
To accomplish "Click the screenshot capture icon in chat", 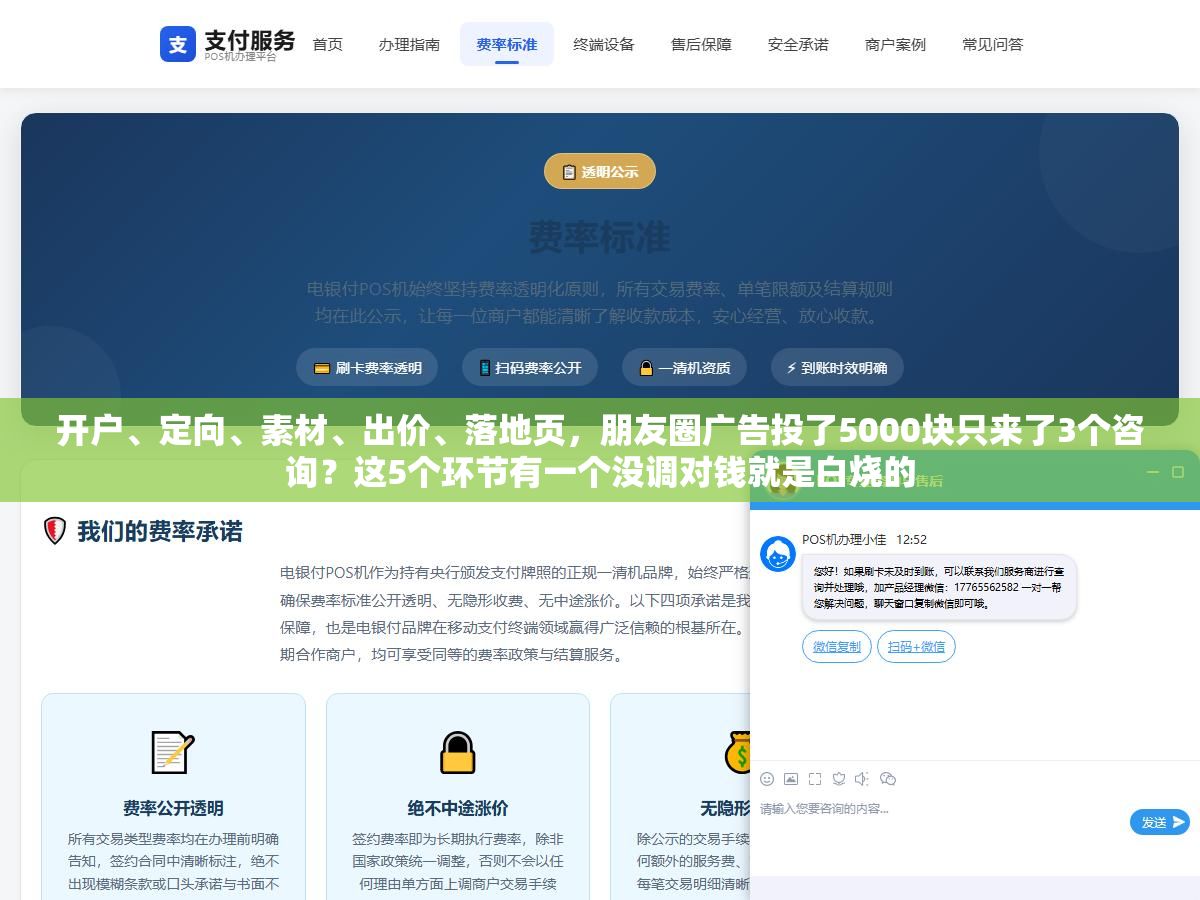I will tap(815, 779).
